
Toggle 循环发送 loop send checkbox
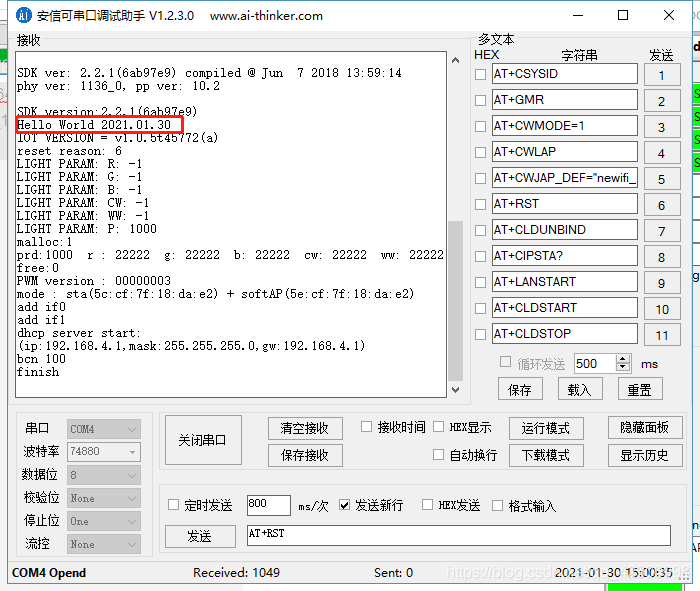(505, 362)
